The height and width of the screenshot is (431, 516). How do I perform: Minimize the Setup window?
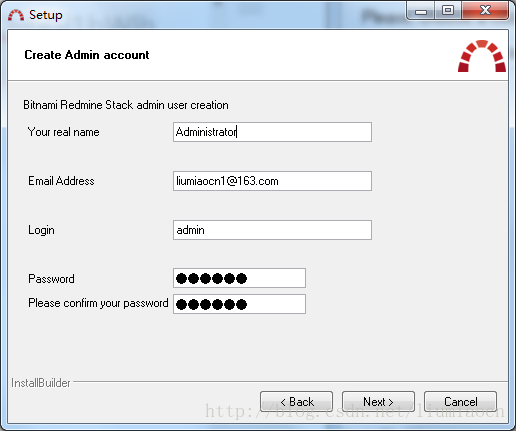click(x=421, y=11)
